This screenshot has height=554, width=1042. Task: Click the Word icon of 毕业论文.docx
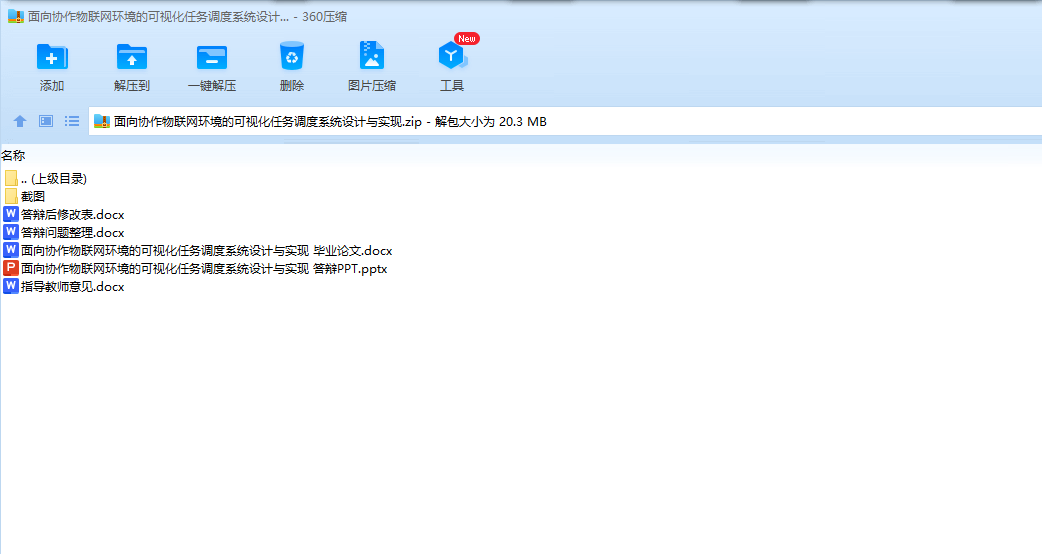pyautogui.click(x=11, y=250)
